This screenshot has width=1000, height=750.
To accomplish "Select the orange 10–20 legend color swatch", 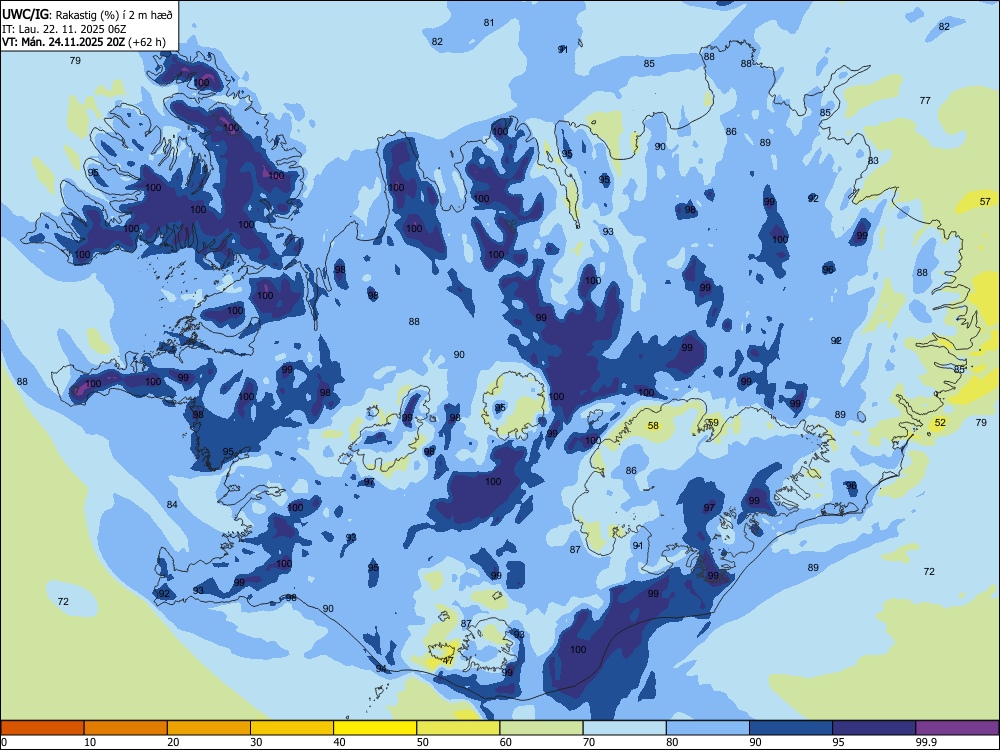I will [126, 728].
